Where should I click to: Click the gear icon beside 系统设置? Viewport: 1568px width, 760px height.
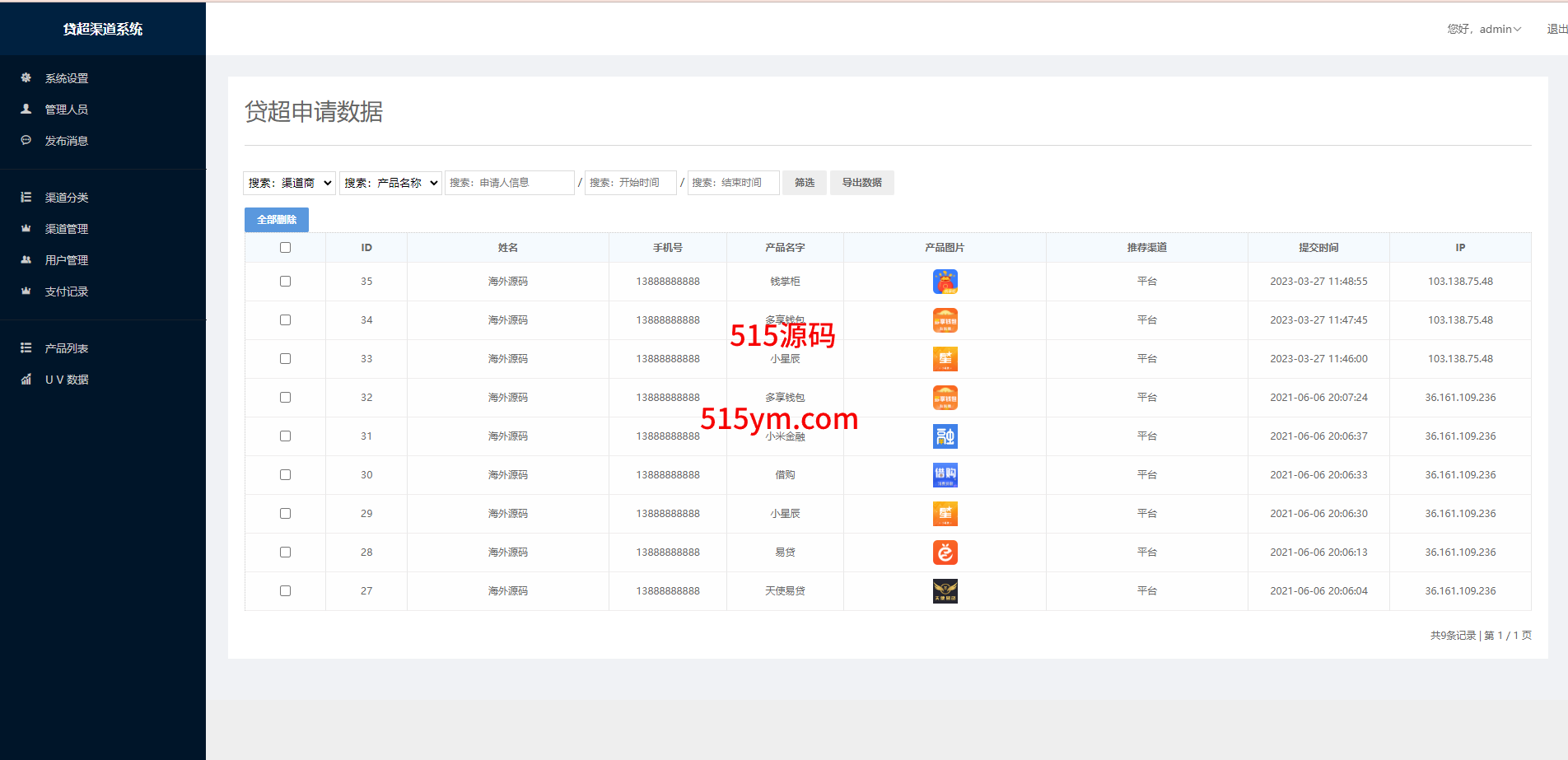[26, 78]
